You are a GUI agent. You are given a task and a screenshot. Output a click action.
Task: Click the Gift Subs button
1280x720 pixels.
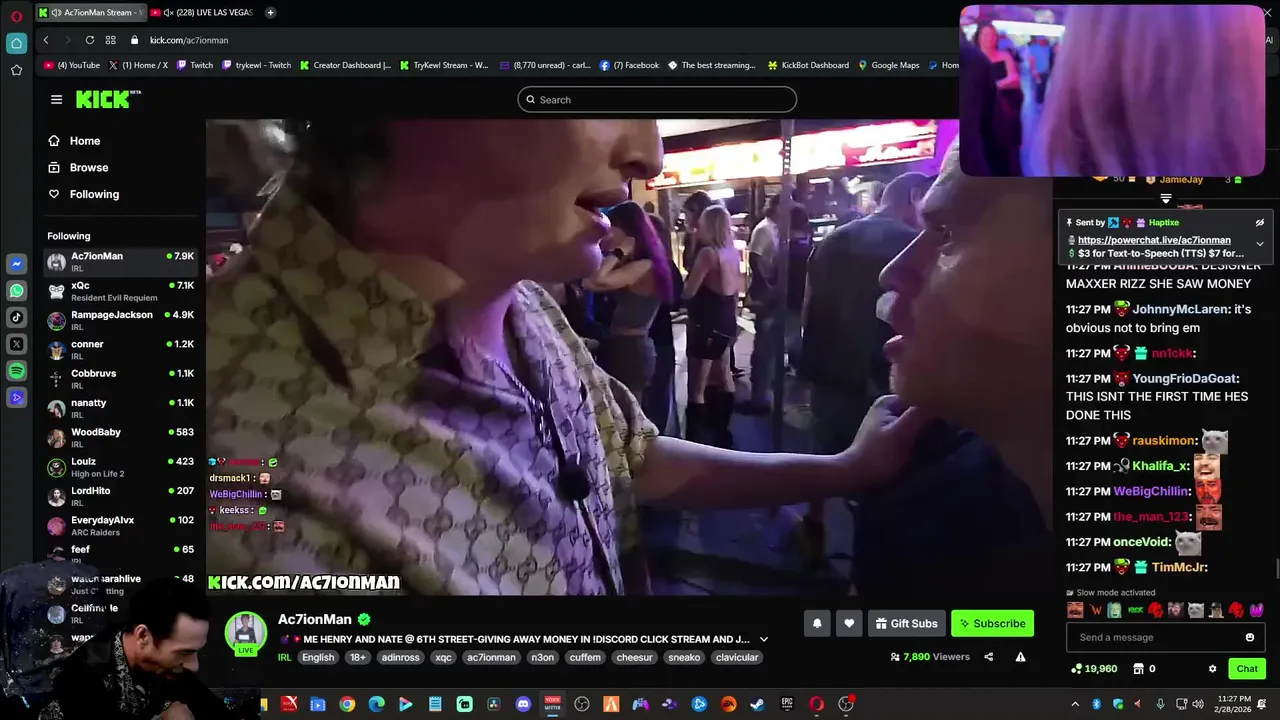click(907, 623)
